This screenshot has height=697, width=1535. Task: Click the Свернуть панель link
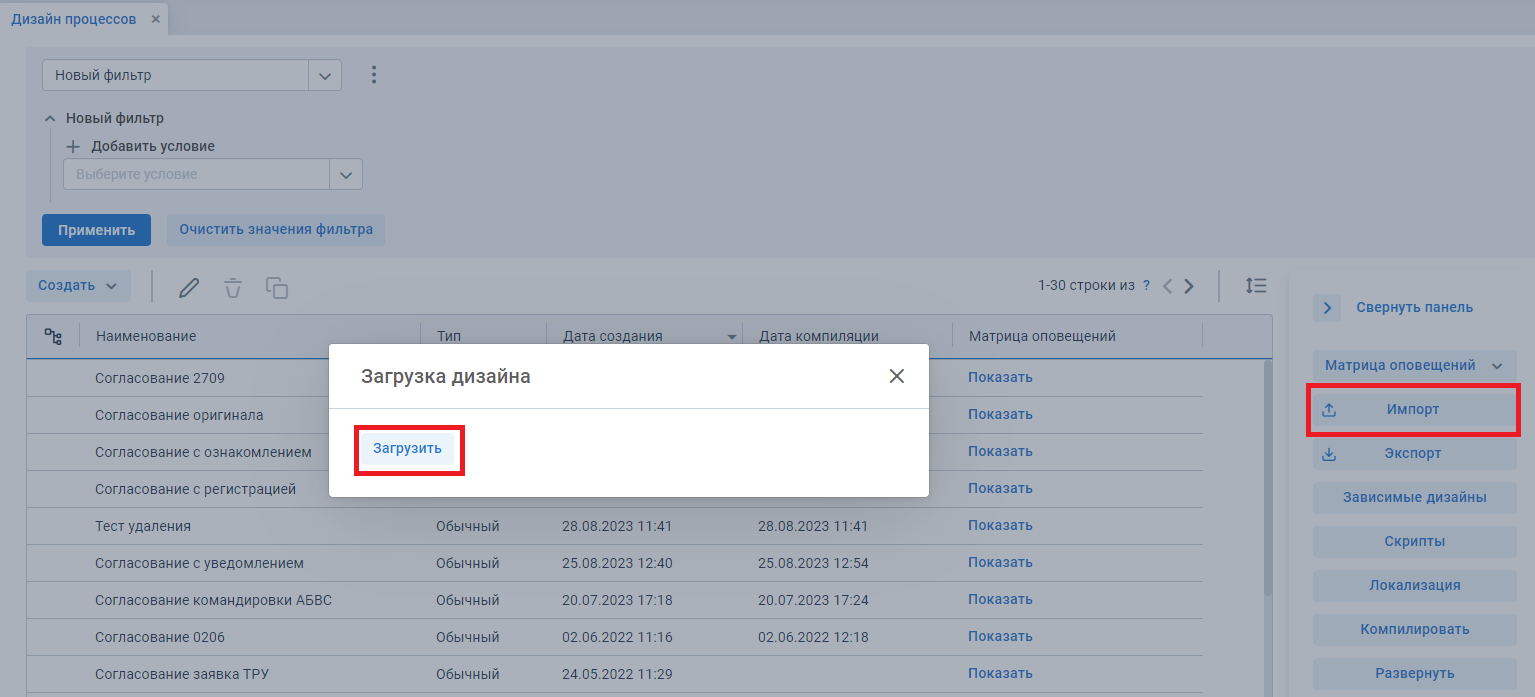tap(1414, 308)
